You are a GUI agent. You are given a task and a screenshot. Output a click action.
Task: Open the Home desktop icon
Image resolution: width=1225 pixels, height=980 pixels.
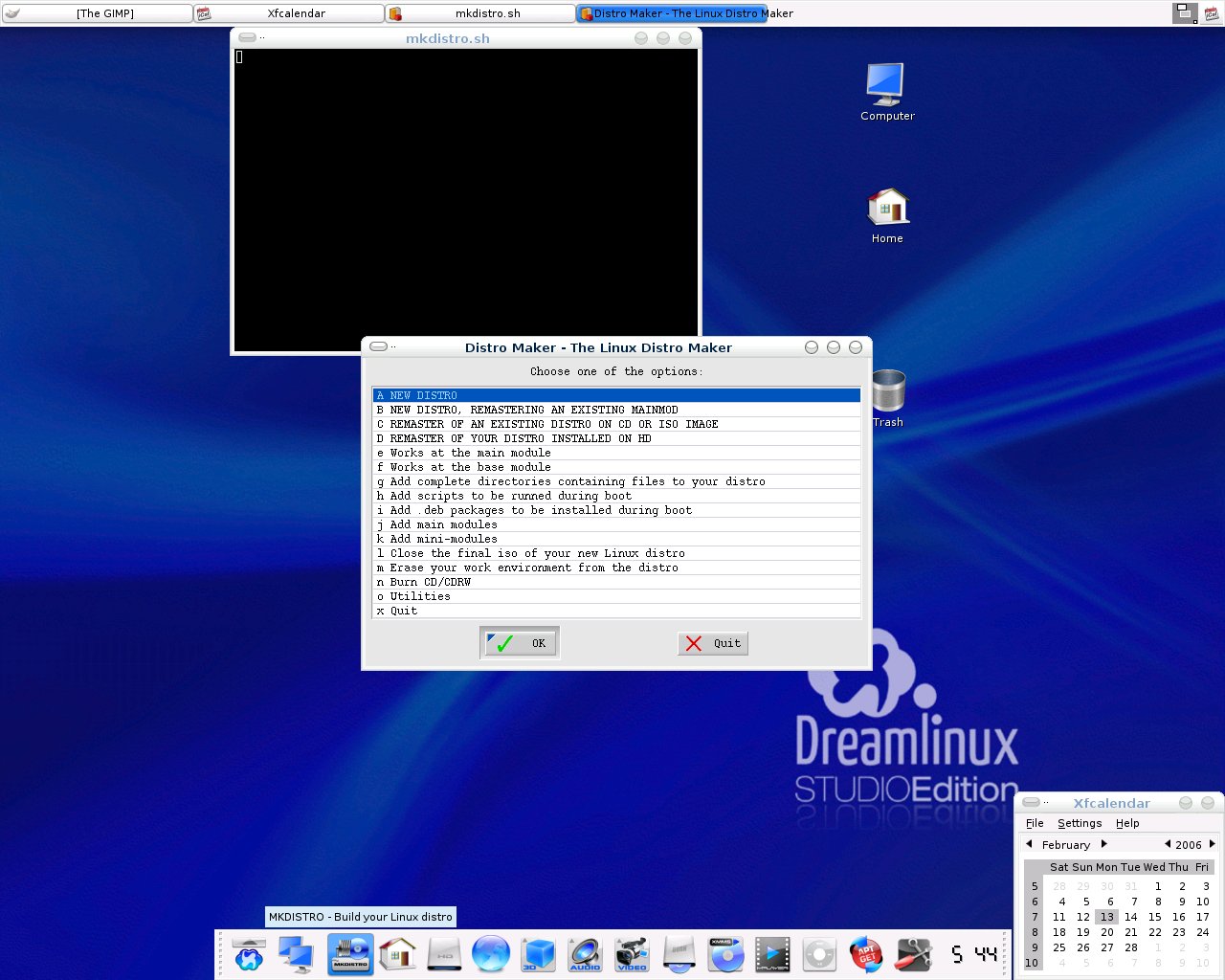pos(887,215)
